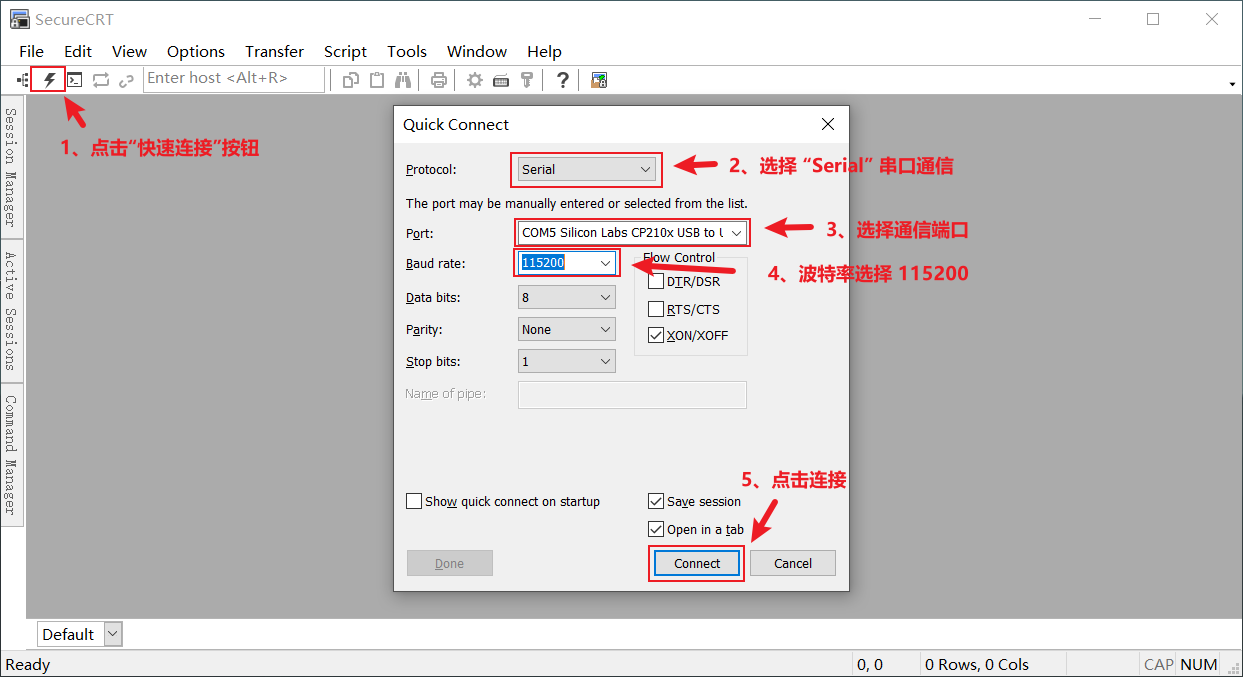Viewport: 1243px width, 677px height.
Task: Click the SecureCRT title bar app icon
Action: point(19,19)
